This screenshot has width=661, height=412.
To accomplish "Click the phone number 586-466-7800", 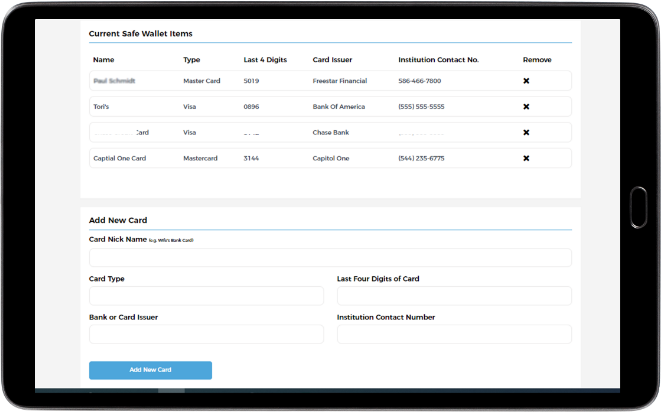I will [419, 81].
